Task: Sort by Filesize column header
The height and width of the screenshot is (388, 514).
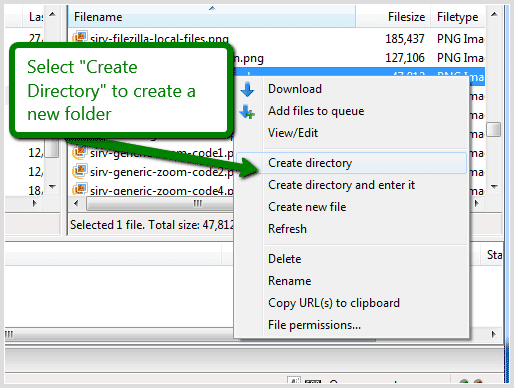Action: tap(394, 17)
